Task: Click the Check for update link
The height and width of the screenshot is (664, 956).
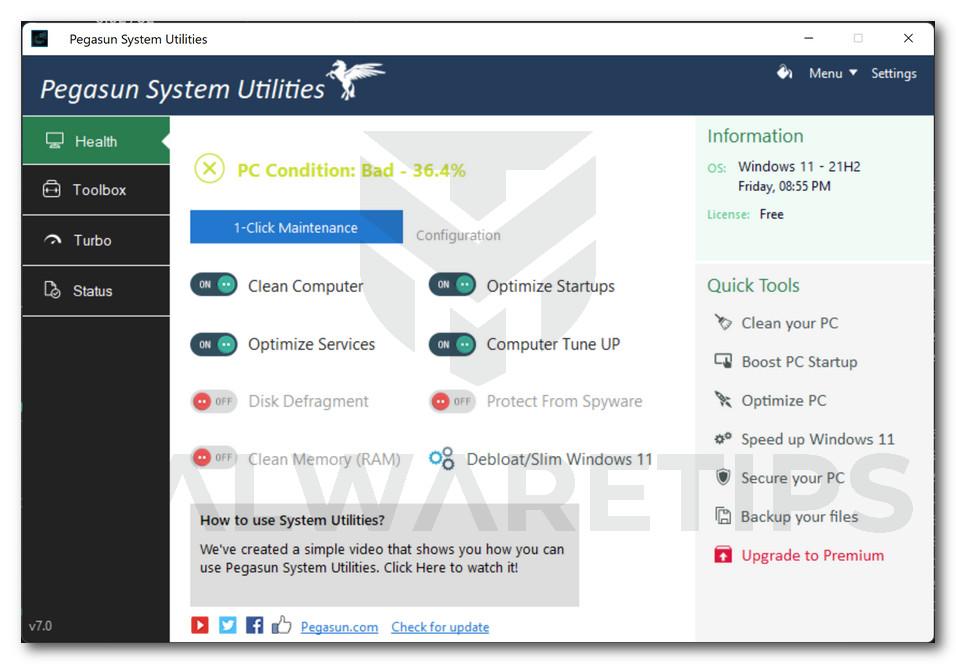Action: point(440,627)
